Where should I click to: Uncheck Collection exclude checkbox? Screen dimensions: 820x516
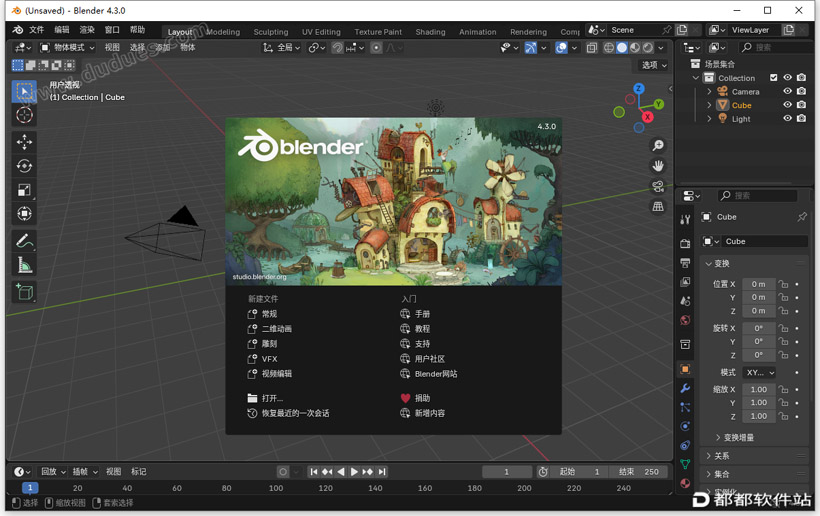[773, 77]
